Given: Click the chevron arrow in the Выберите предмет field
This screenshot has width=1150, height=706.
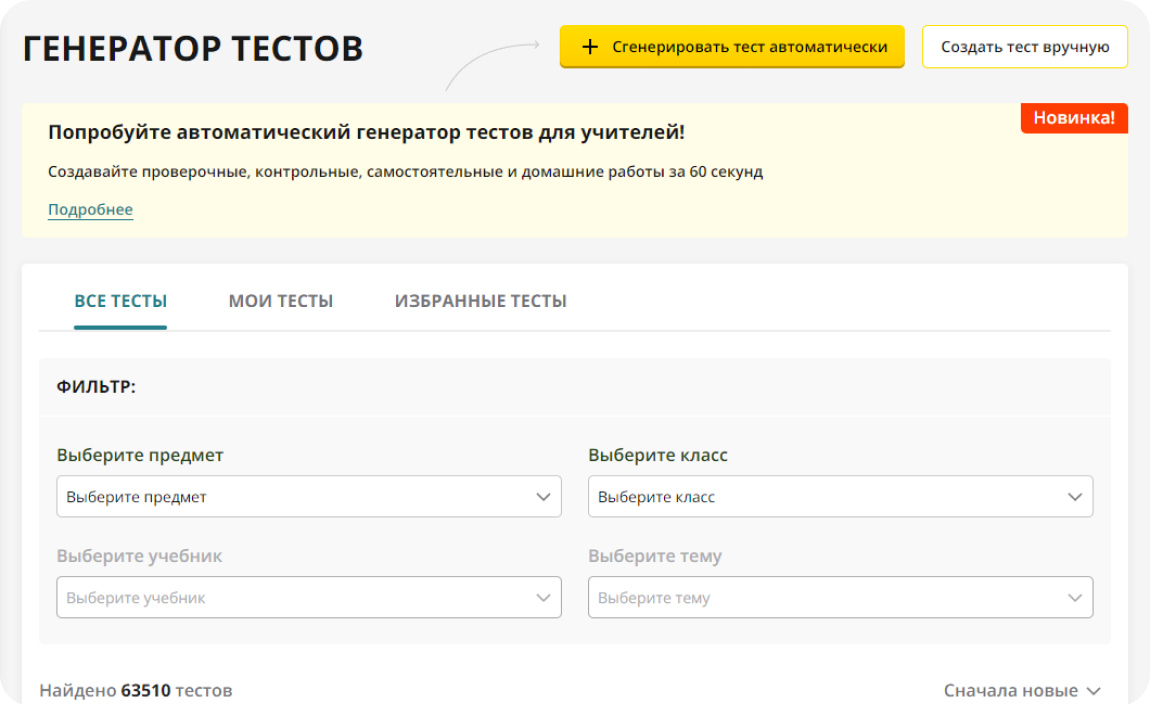Looking at the screenshot, I should pyautogui.click(x=543, y=497).
